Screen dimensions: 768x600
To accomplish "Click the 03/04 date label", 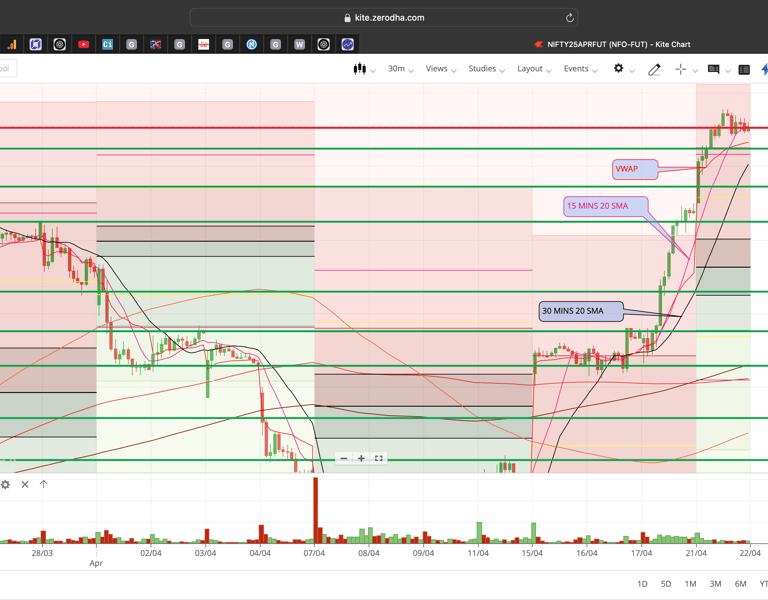I will [x=205, y=553].
